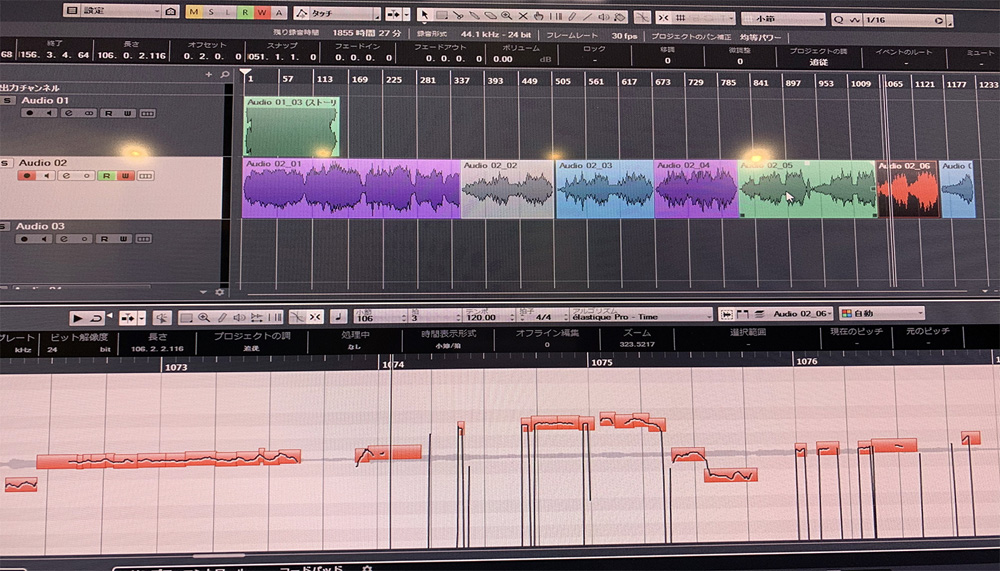Click the Audio 02_01 purple audio event
1000x571 pixels.
[350, 190]
